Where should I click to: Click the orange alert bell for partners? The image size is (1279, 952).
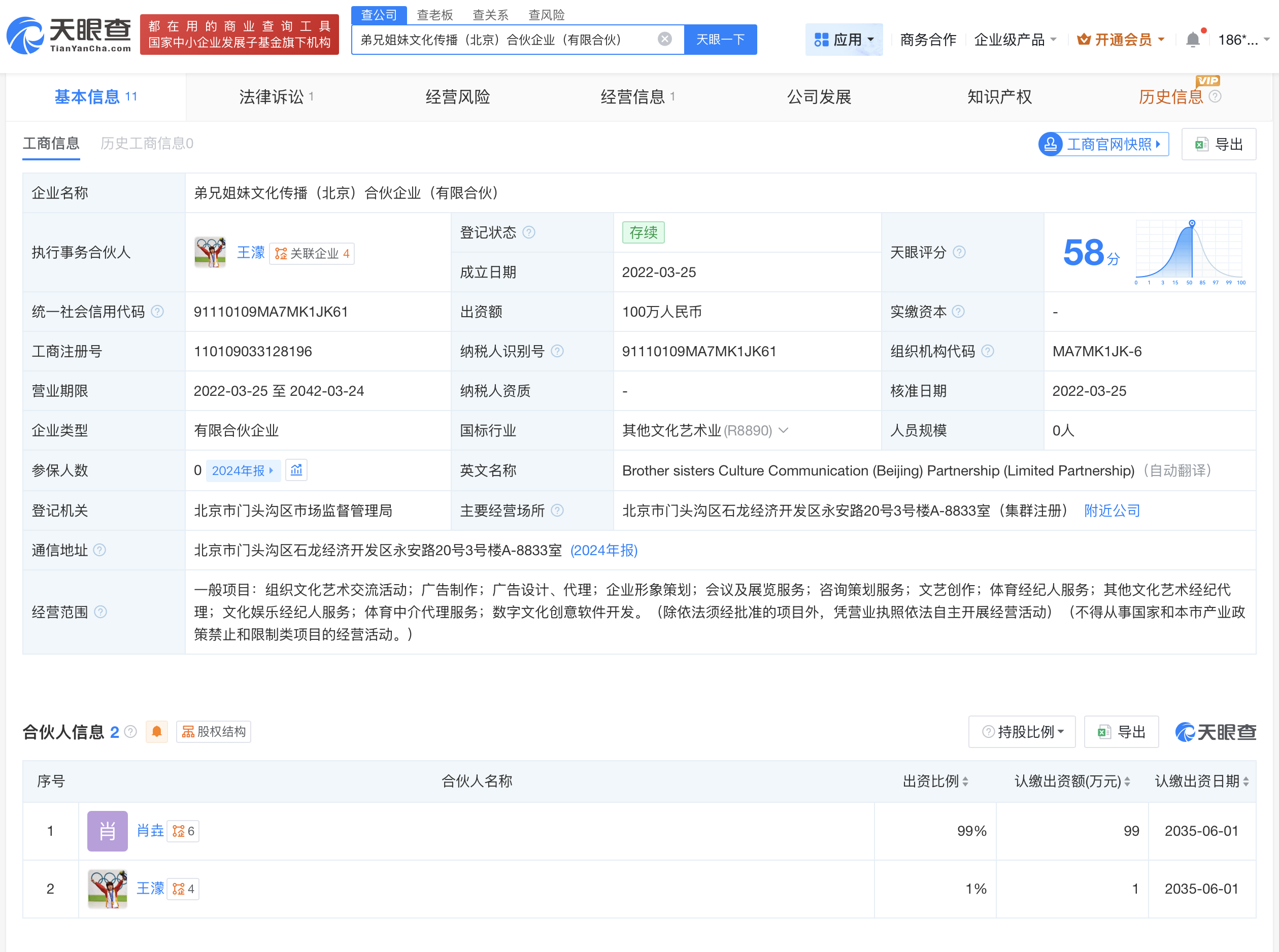[157, 732]
